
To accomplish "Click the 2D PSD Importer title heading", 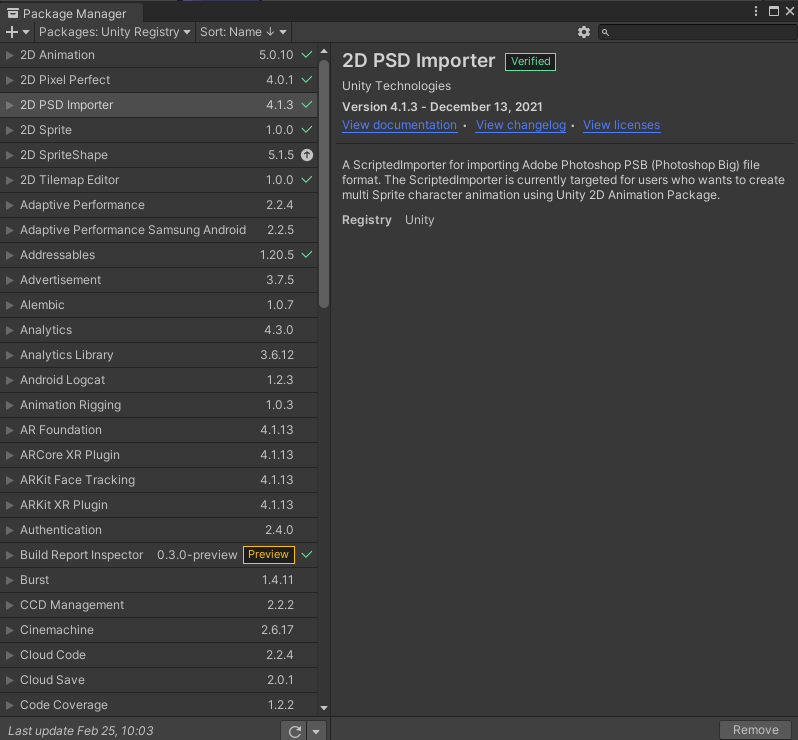I will pyautogui.click(x=418, y=61).
